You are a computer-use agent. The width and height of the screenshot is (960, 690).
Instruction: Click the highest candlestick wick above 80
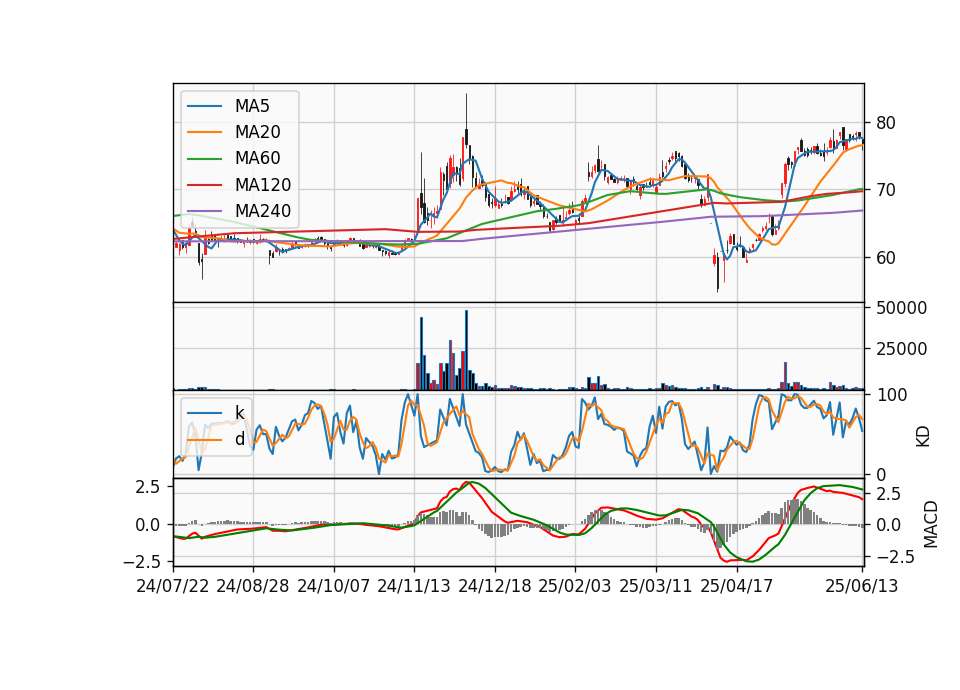pos(467,111)
